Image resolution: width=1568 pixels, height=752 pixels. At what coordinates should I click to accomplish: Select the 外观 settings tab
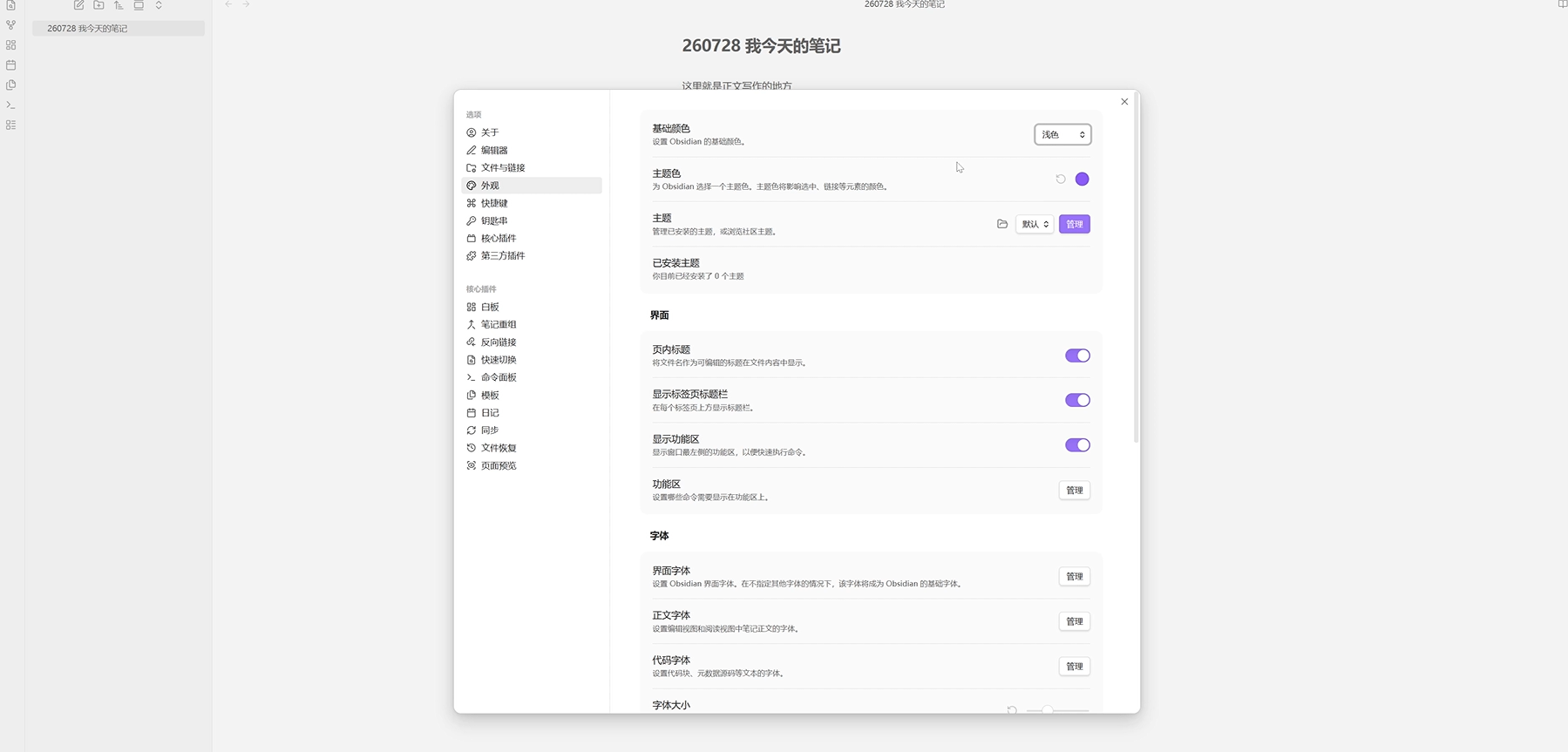[x=532, y=186]
